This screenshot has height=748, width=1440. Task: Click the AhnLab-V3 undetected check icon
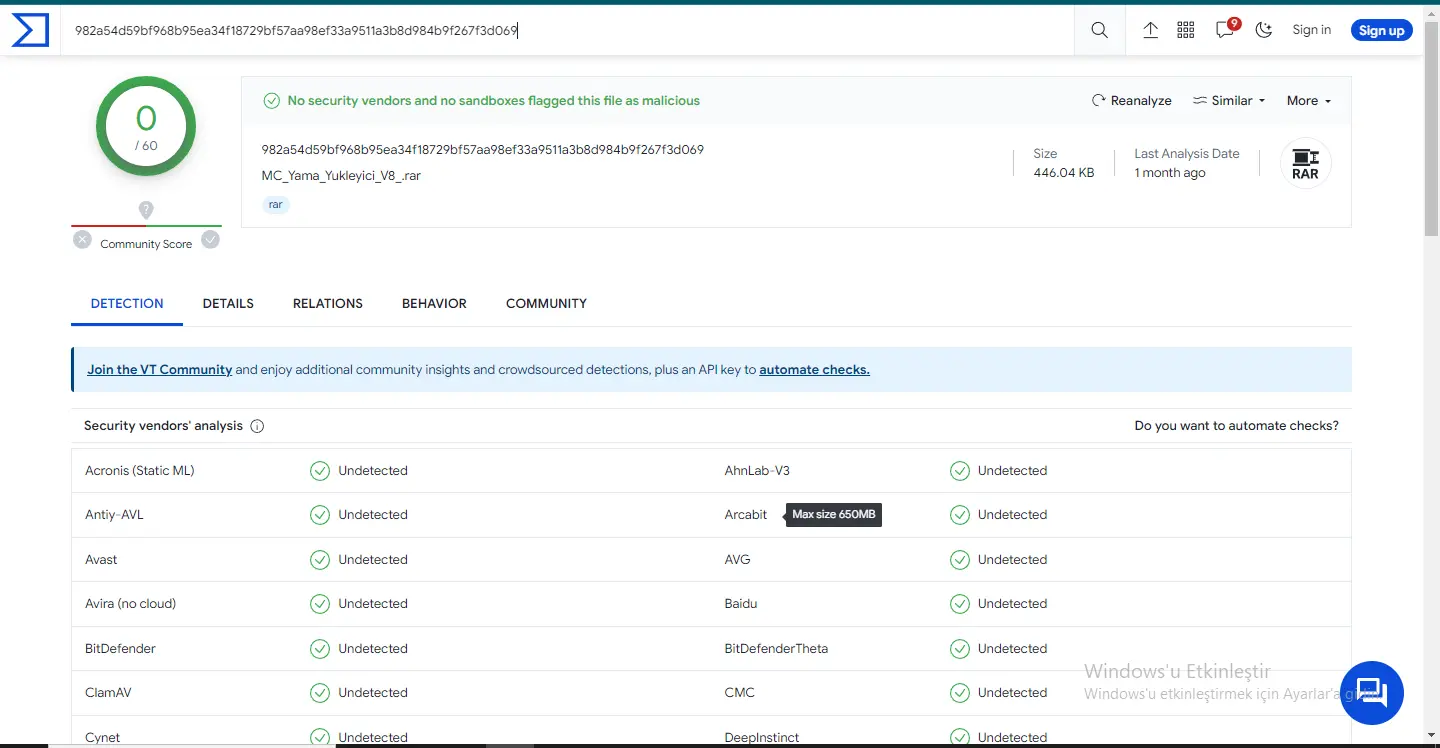click(960, 471)
